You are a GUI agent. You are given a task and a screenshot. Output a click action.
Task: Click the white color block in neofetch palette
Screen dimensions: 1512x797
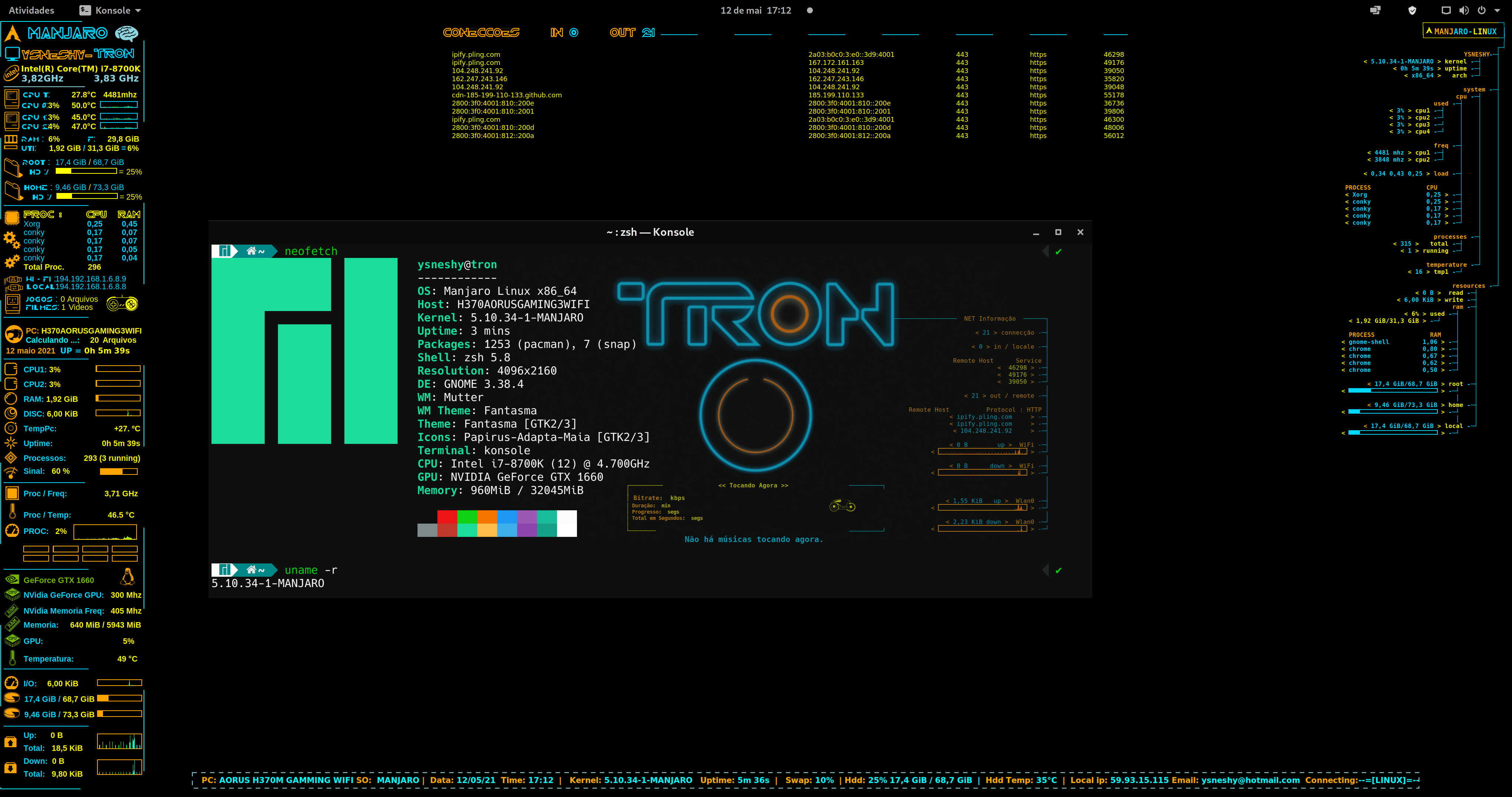(567, 524)
